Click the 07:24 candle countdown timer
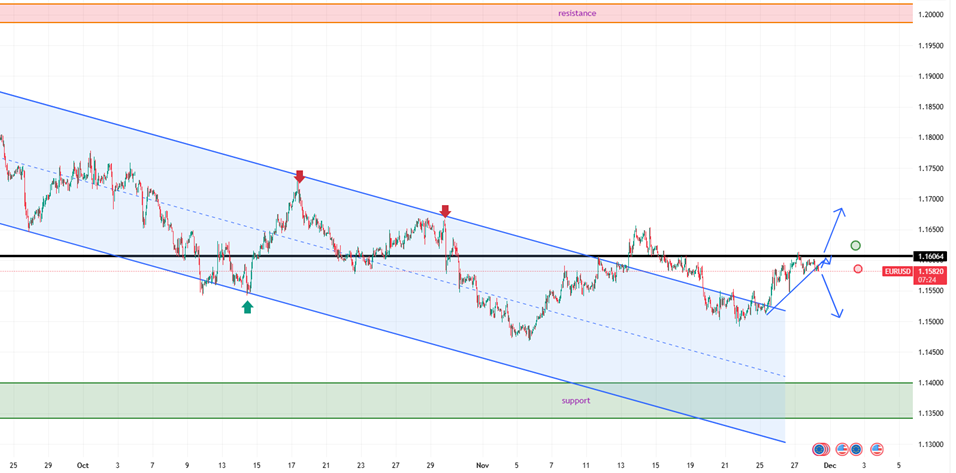The width and height of the screenshot is (956, 473). click(x=932, y=280)
